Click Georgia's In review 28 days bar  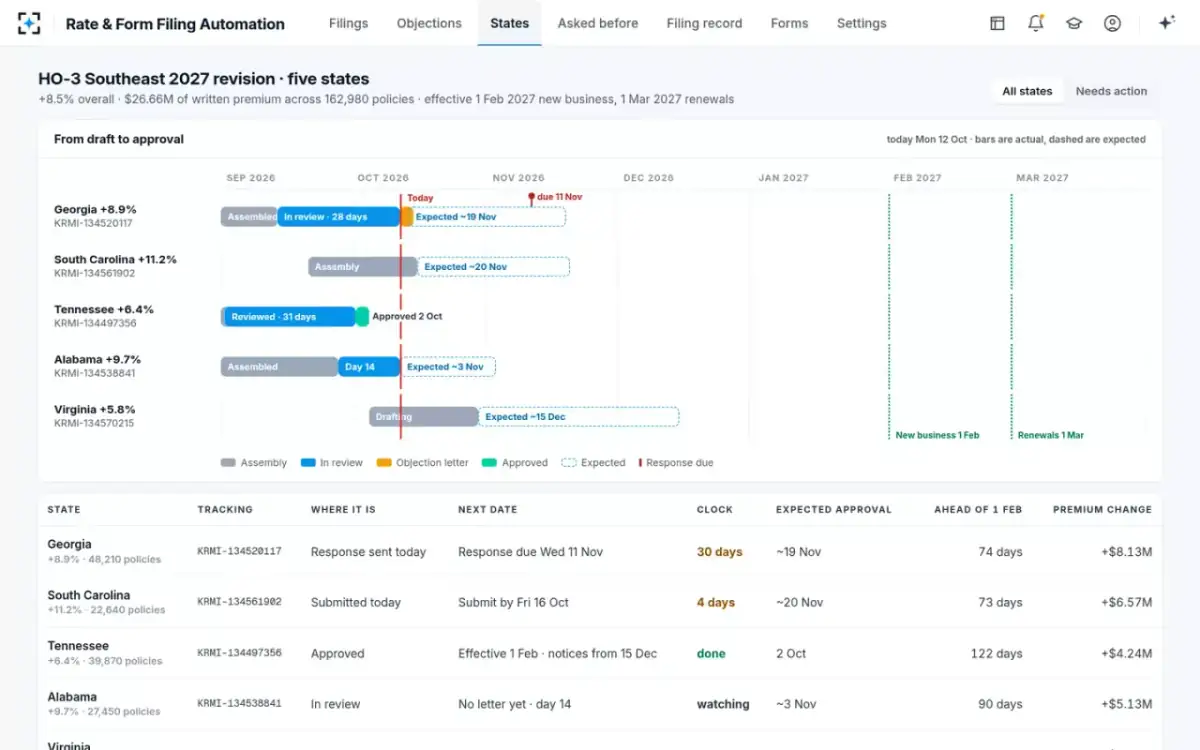pos(339,217)
